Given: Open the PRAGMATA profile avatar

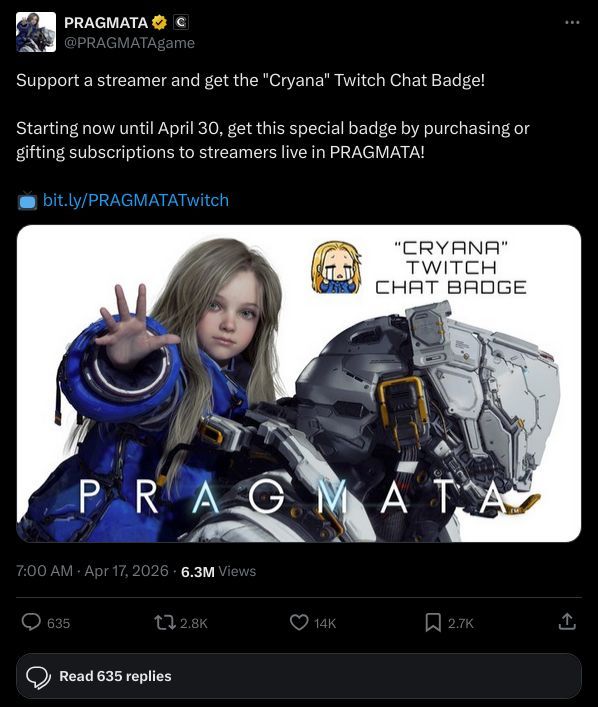Looking at the screenshot, I should 36,32.
